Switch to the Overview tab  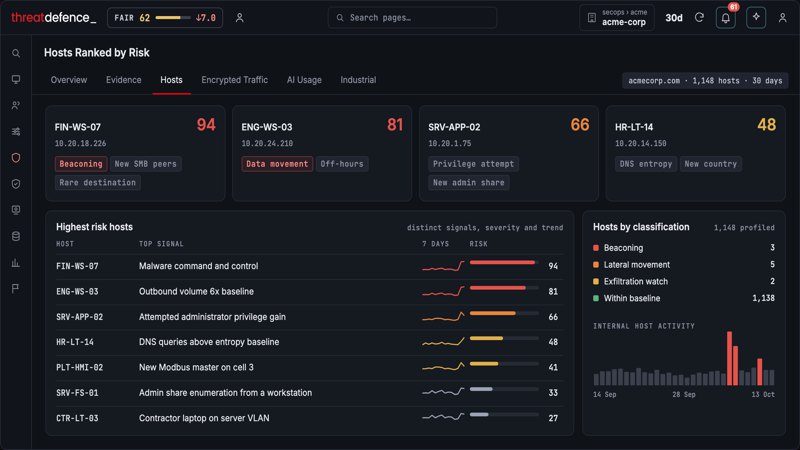click(x=69, y=80)
